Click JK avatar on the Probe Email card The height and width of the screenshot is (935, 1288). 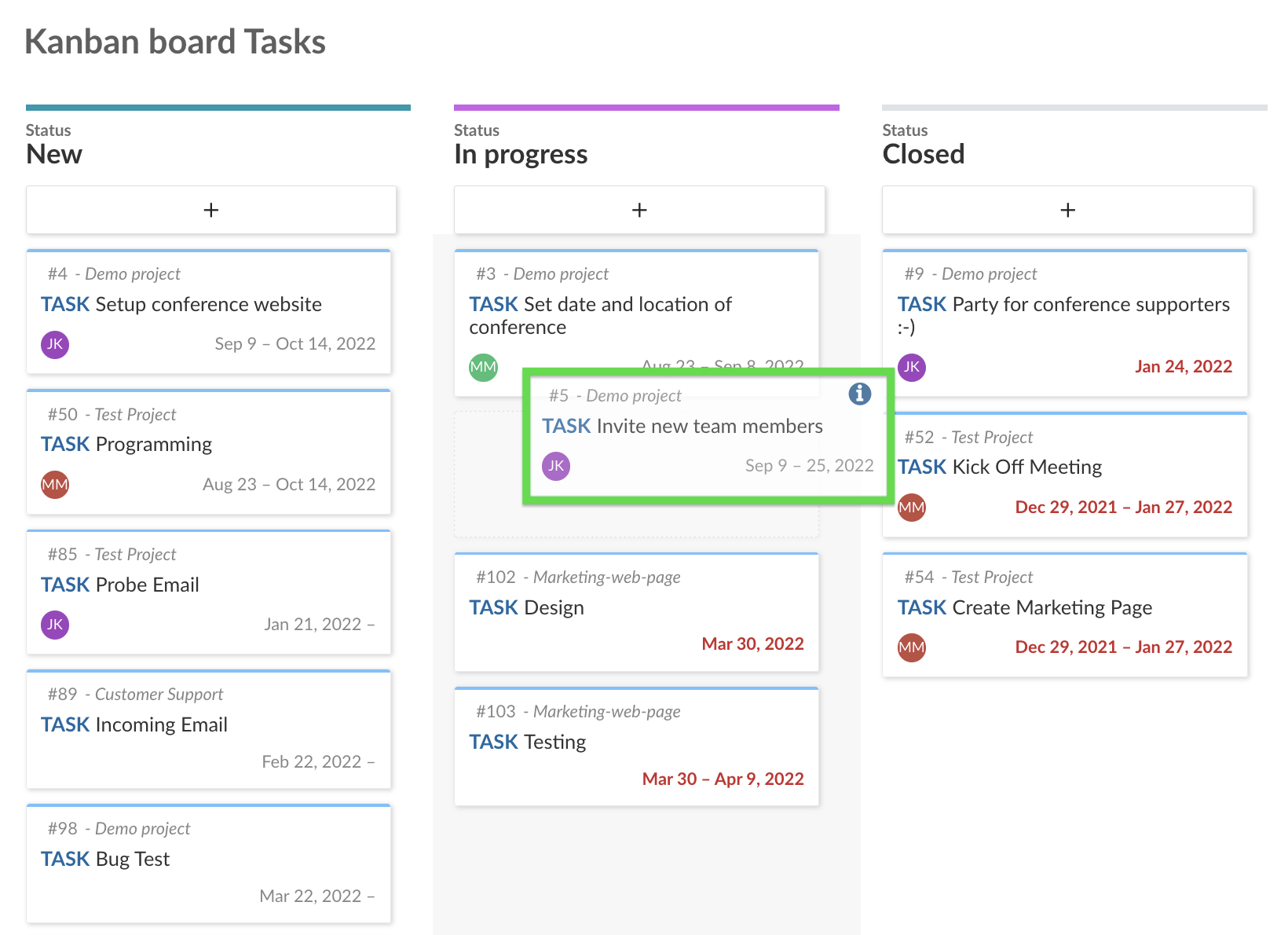[55, 625]
